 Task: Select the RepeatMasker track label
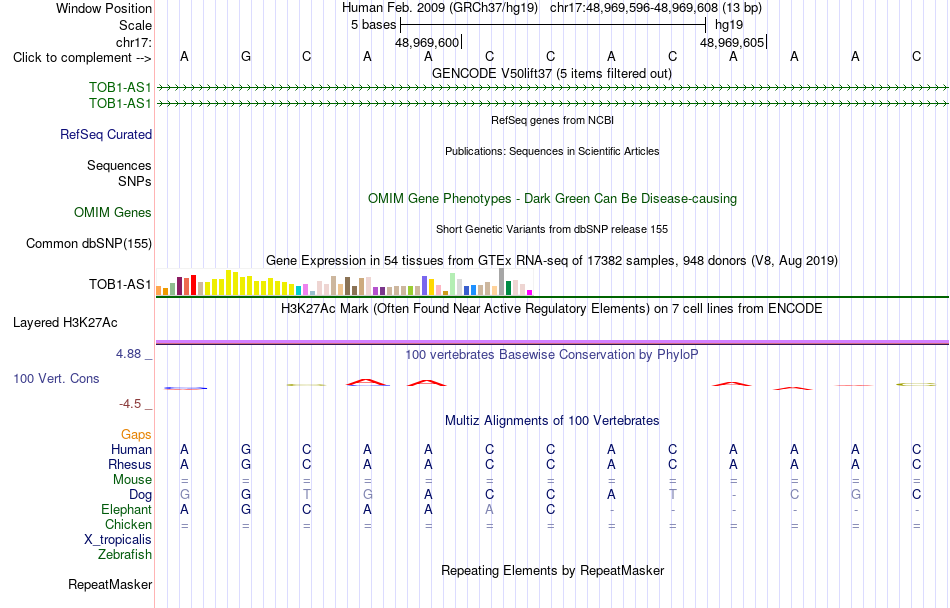[x=110, y=584]
